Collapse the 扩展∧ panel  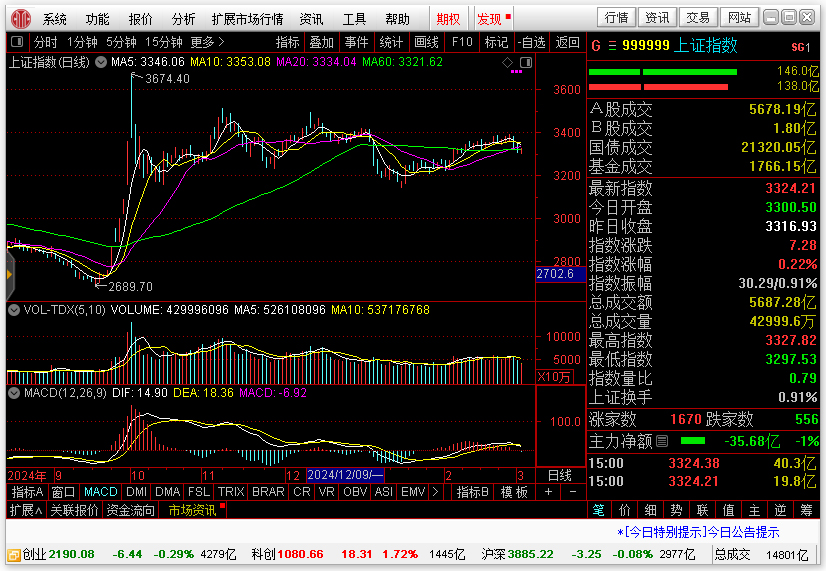tap(26, 510)
